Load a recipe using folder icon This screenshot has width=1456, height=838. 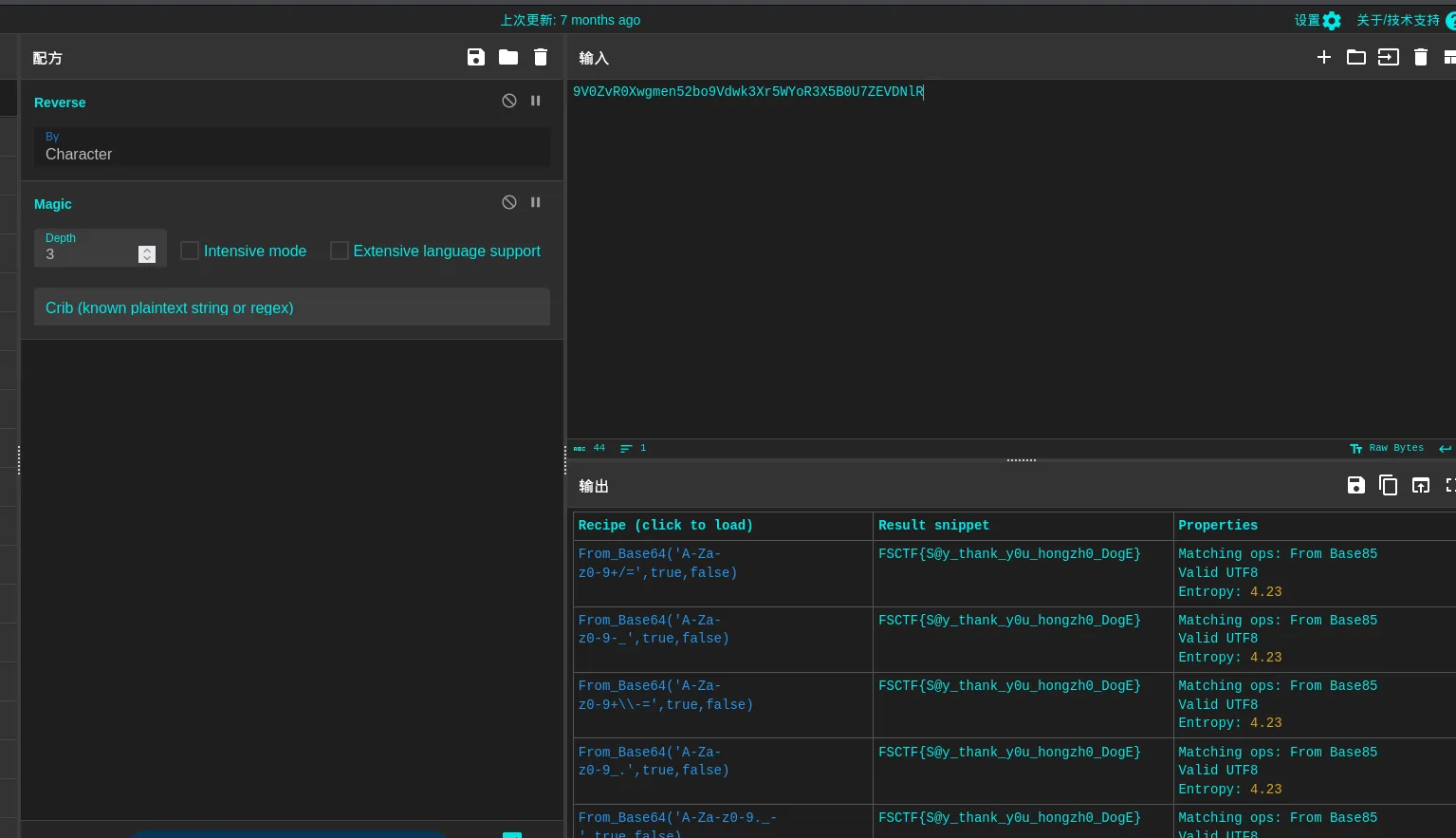coord(508,57)
